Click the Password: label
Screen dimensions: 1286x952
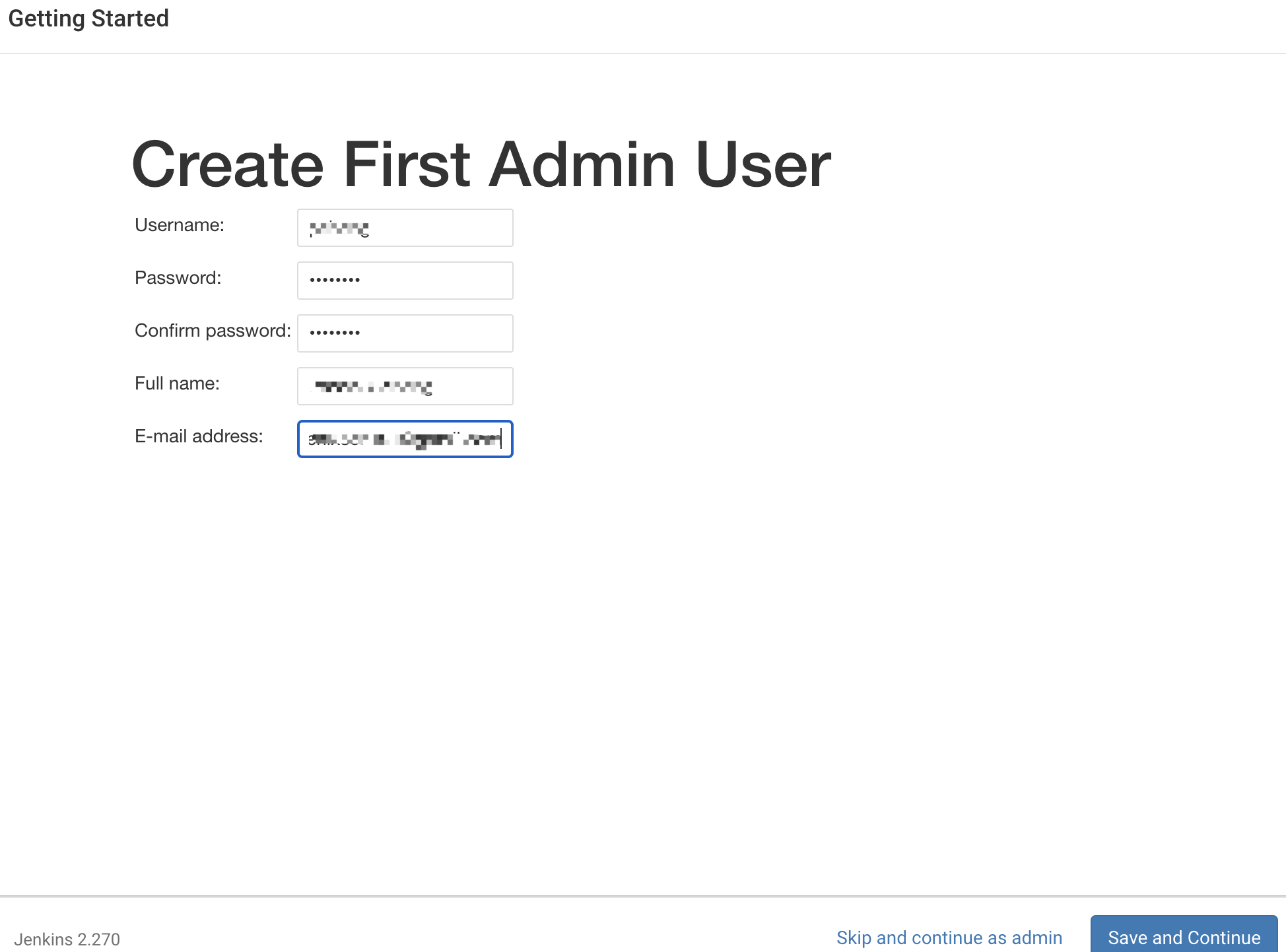click(178, 278)
